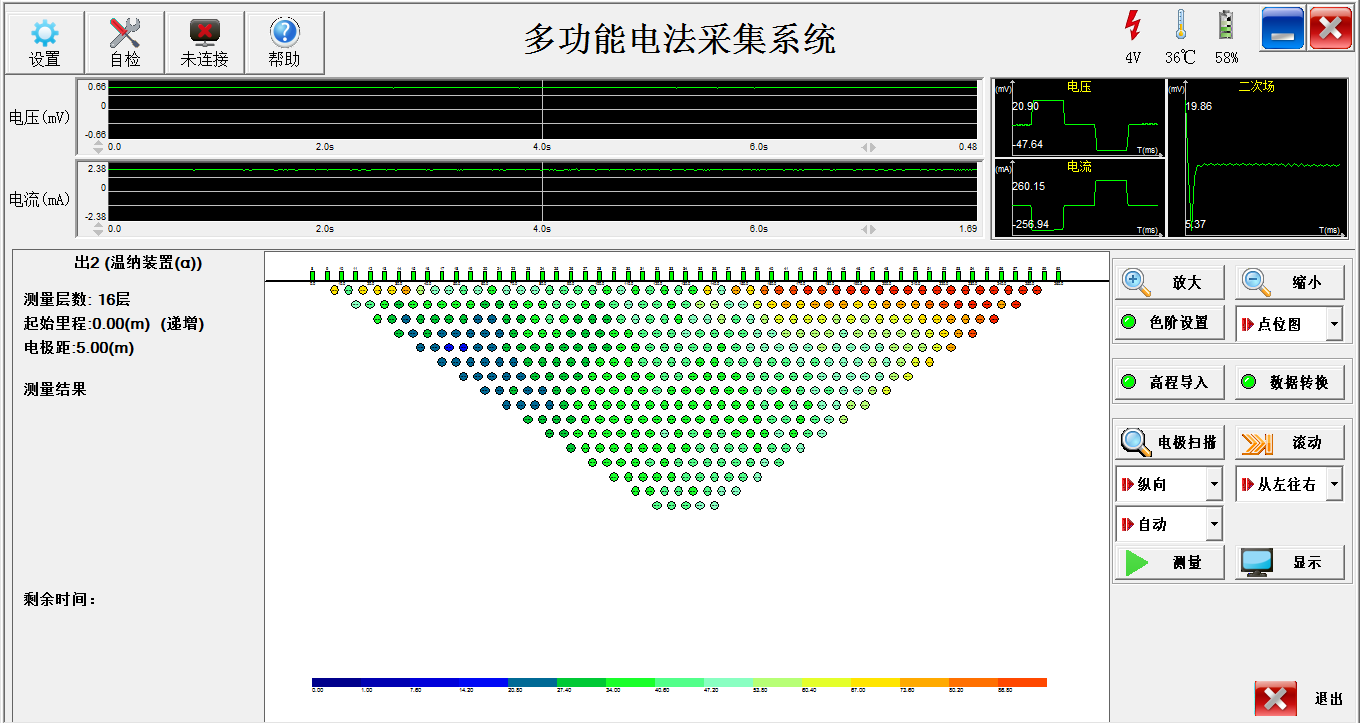Expand the 自动 mode dropdown

pos(1214,524)
